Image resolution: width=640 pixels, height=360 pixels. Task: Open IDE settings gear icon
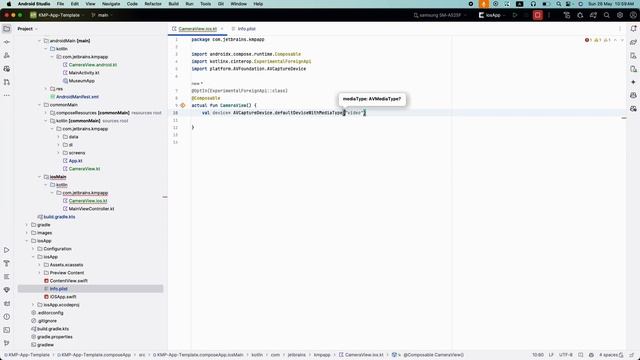(x=620, y=15)
